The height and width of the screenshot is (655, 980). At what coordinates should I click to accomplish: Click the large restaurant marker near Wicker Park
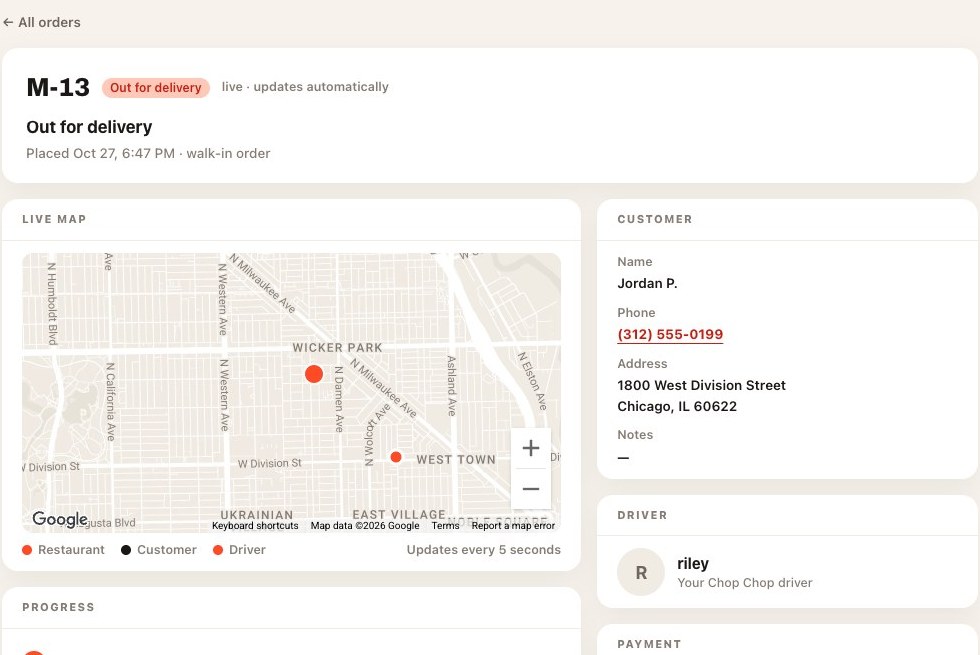pyautogui.click(x=314, y=374)
